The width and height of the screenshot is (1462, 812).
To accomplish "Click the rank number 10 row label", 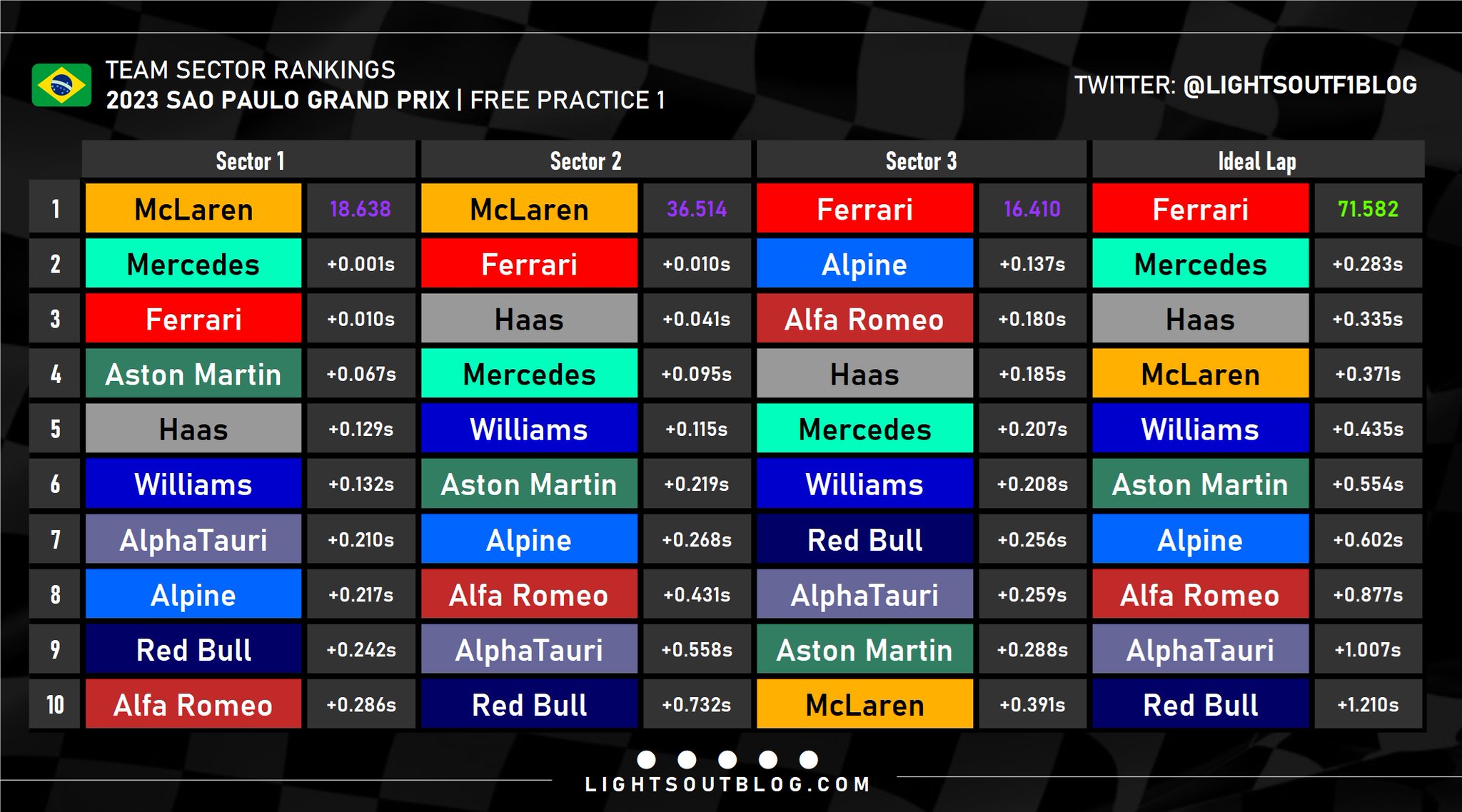I will coord(55,704).
